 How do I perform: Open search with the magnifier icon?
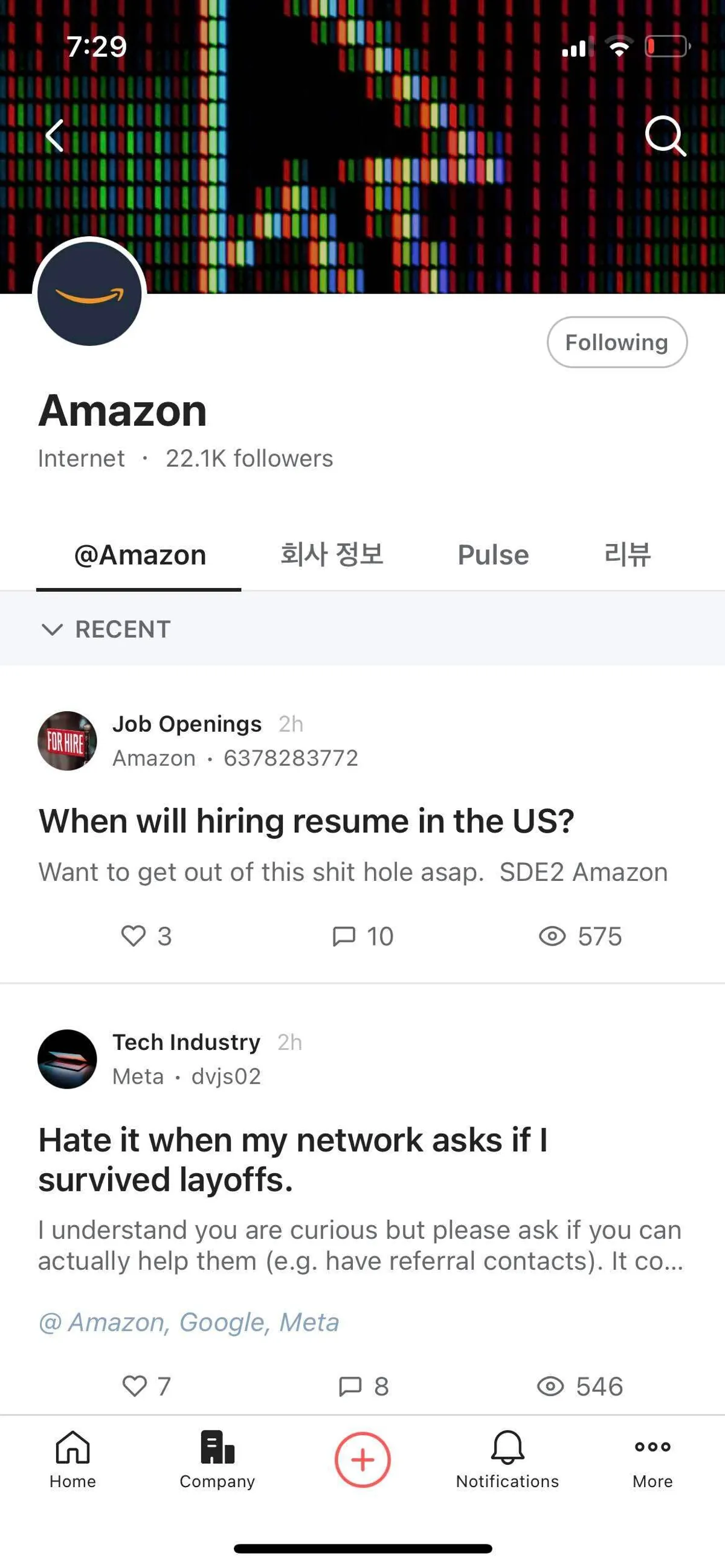coord(665,135)
